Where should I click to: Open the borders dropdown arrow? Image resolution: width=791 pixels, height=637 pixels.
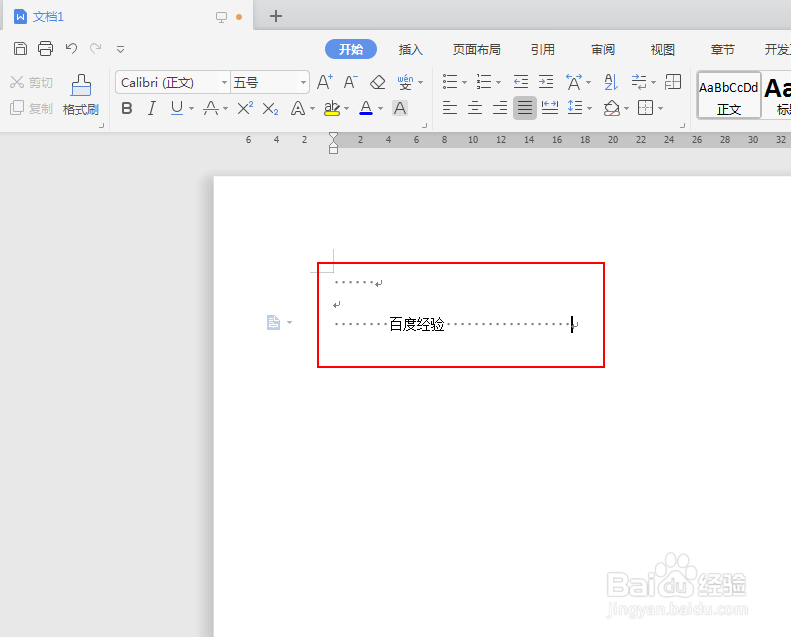tap(660, 108)
